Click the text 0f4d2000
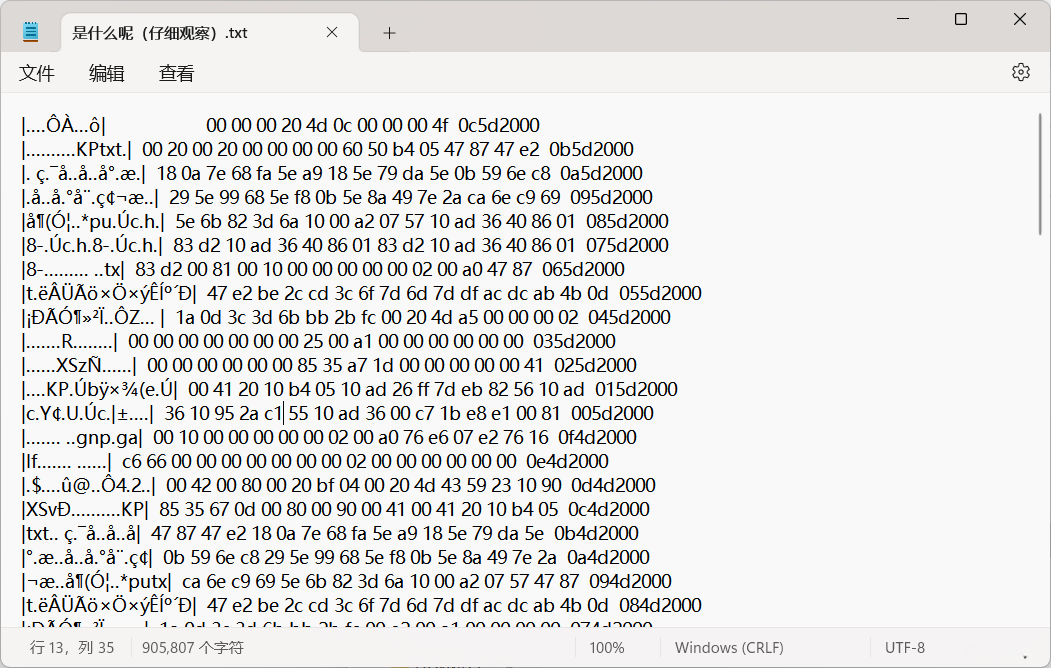The image size is (1051, 668). [x=597, y=438]
